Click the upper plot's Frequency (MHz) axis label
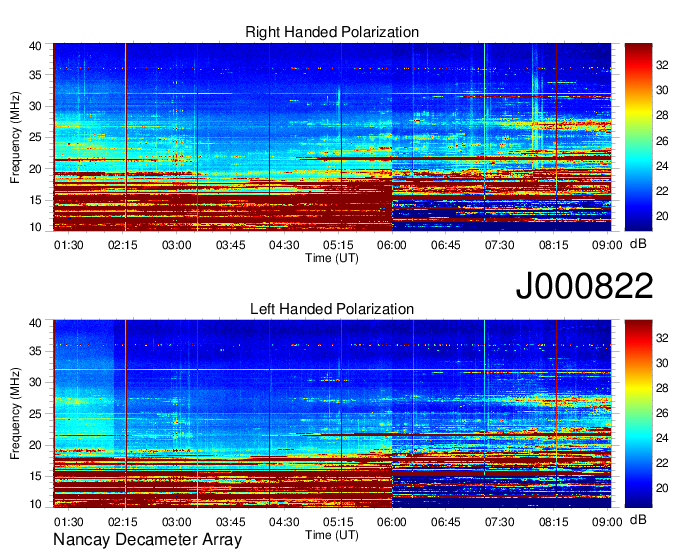Screen dimensions: 680x552 pyautogui.click(x=15, y=137)
